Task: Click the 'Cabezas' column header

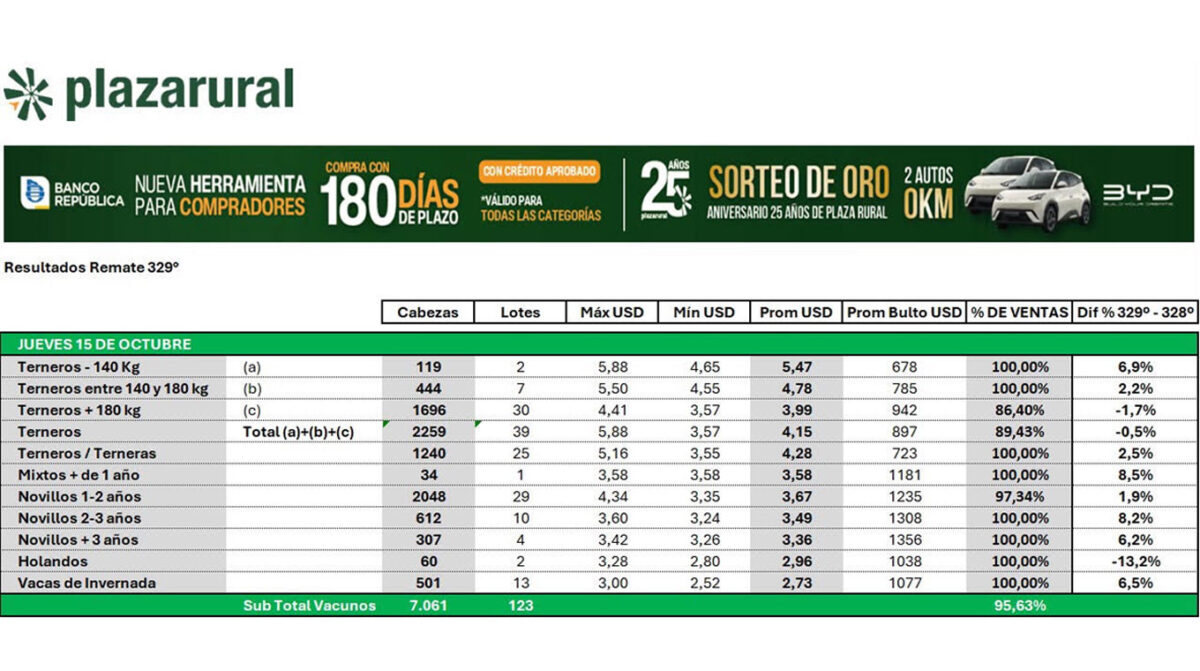Action: click(428, 312)
